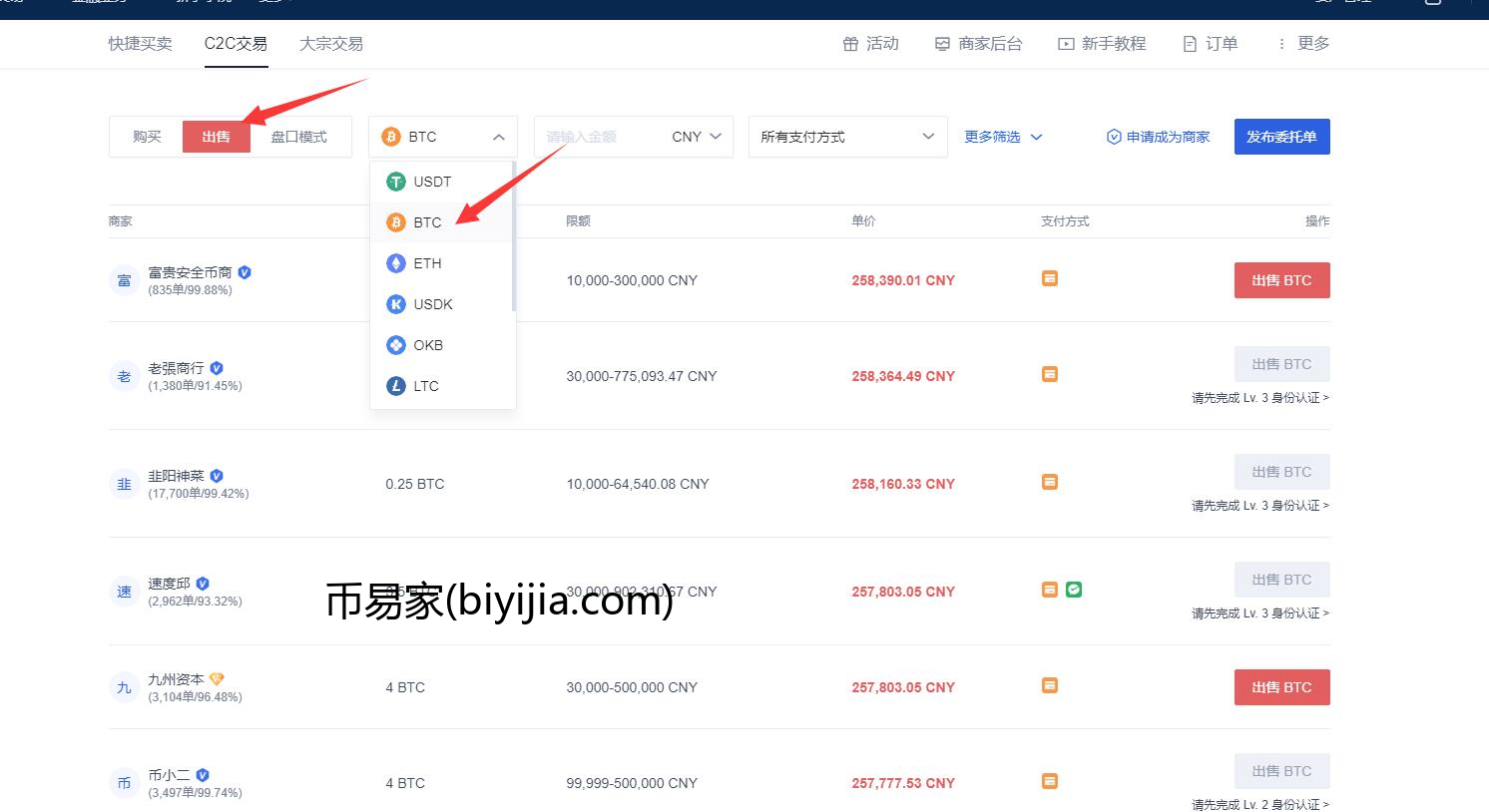1489x812 pixels.
Task: Click verified badge next to 富贵安全币商
Action: (245, 272)
